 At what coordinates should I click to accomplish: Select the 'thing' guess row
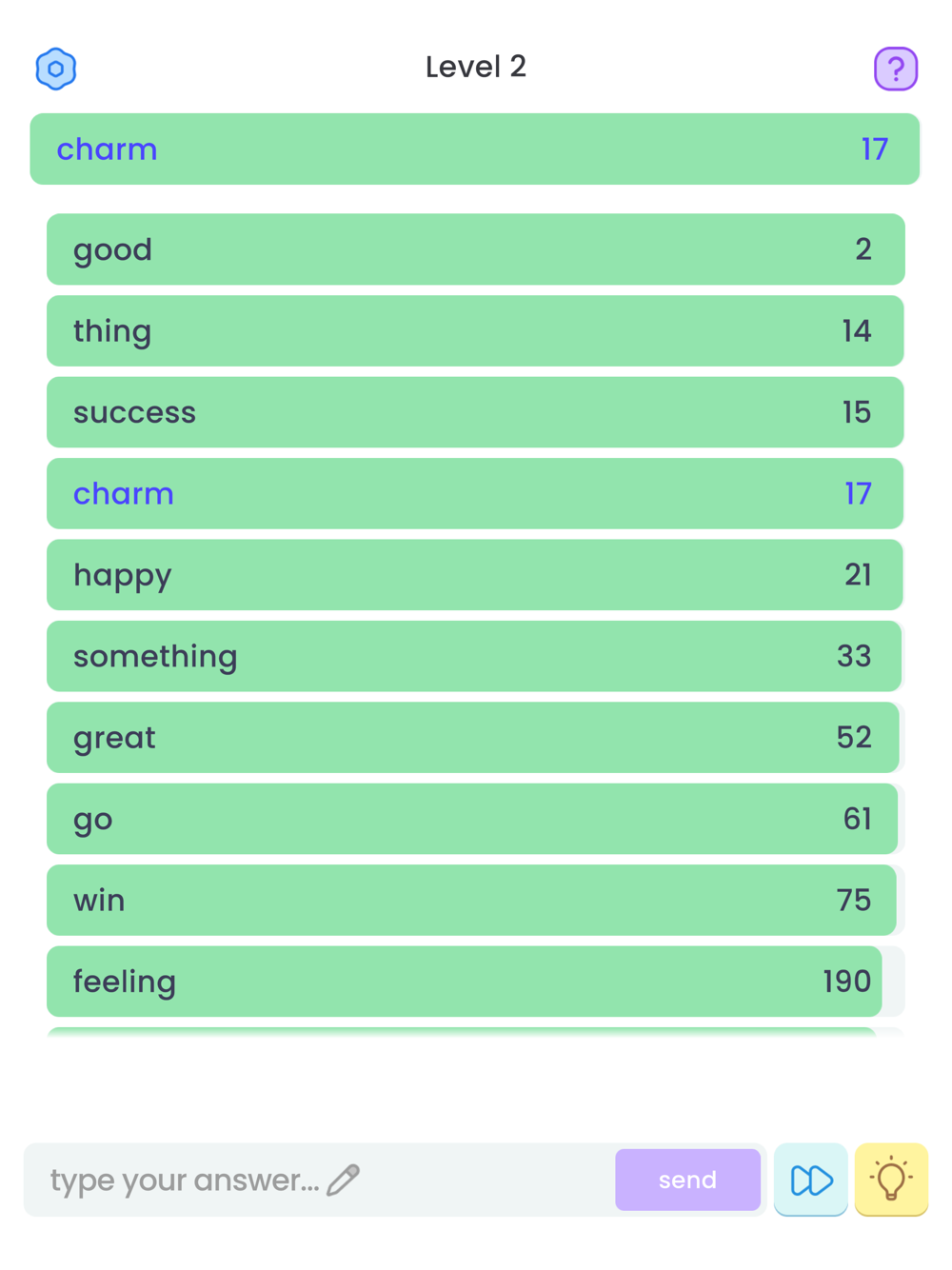pos(475,331)
